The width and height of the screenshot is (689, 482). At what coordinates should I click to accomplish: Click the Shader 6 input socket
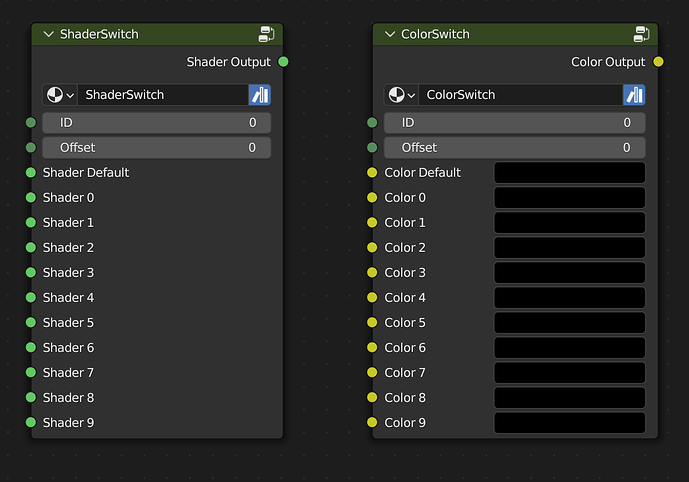31,348
